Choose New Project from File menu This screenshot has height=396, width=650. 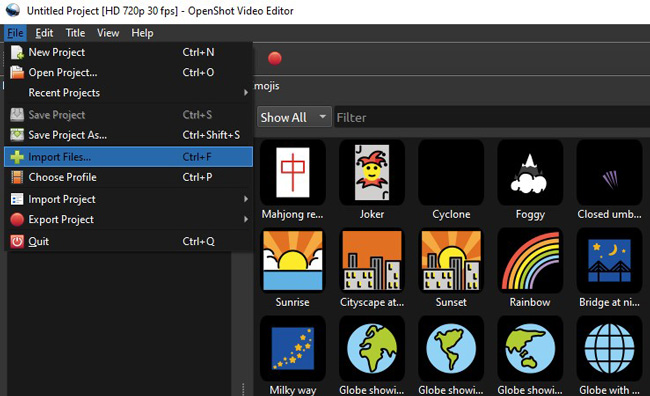(x=129, y=52)
